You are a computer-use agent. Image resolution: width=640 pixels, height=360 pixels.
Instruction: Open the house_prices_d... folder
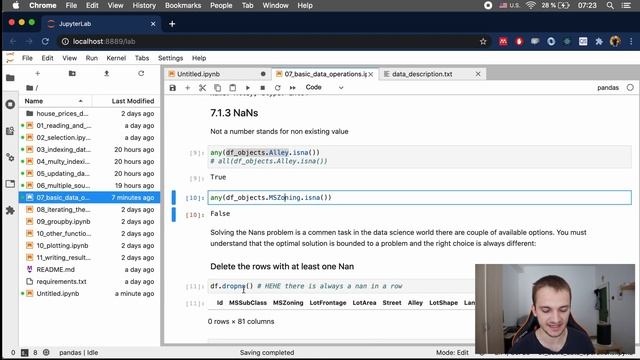tap(89, 113)
